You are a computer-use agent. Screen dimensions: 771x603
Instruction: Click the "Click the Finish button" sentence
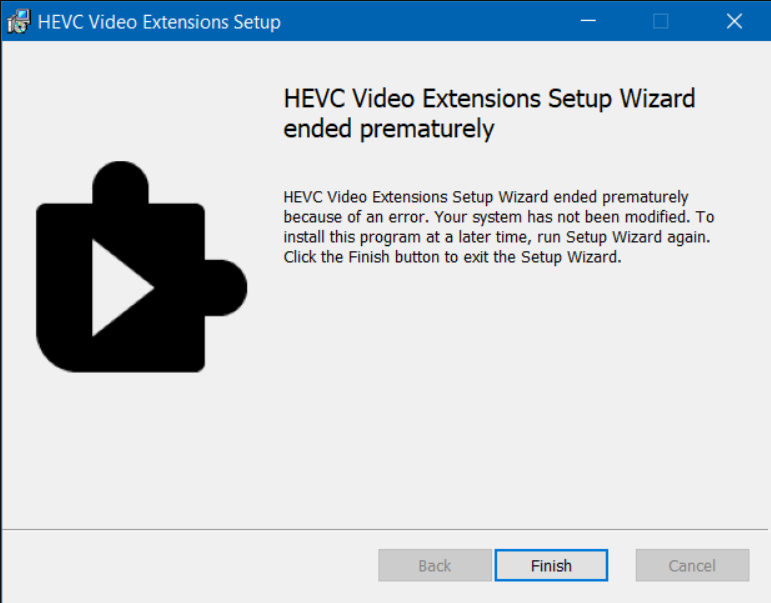[452, 257]
